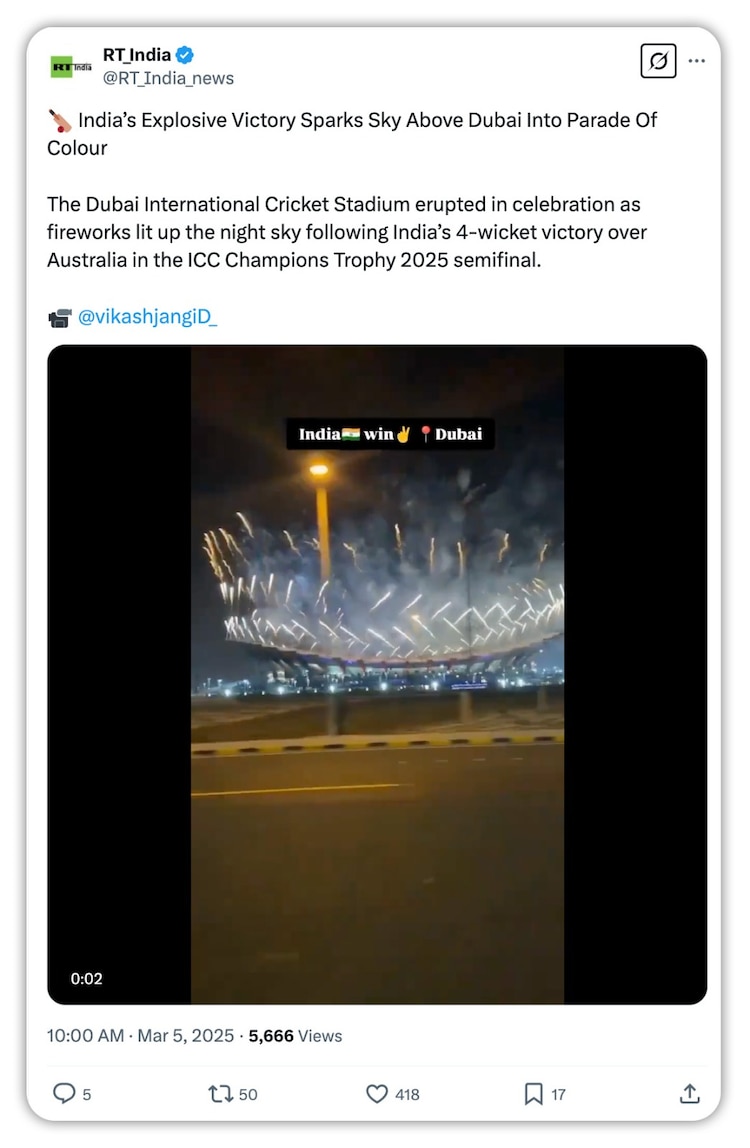This screenshot has width=750, height=1148.
Task: Click the RT_India display name
Action: (137, 56)
